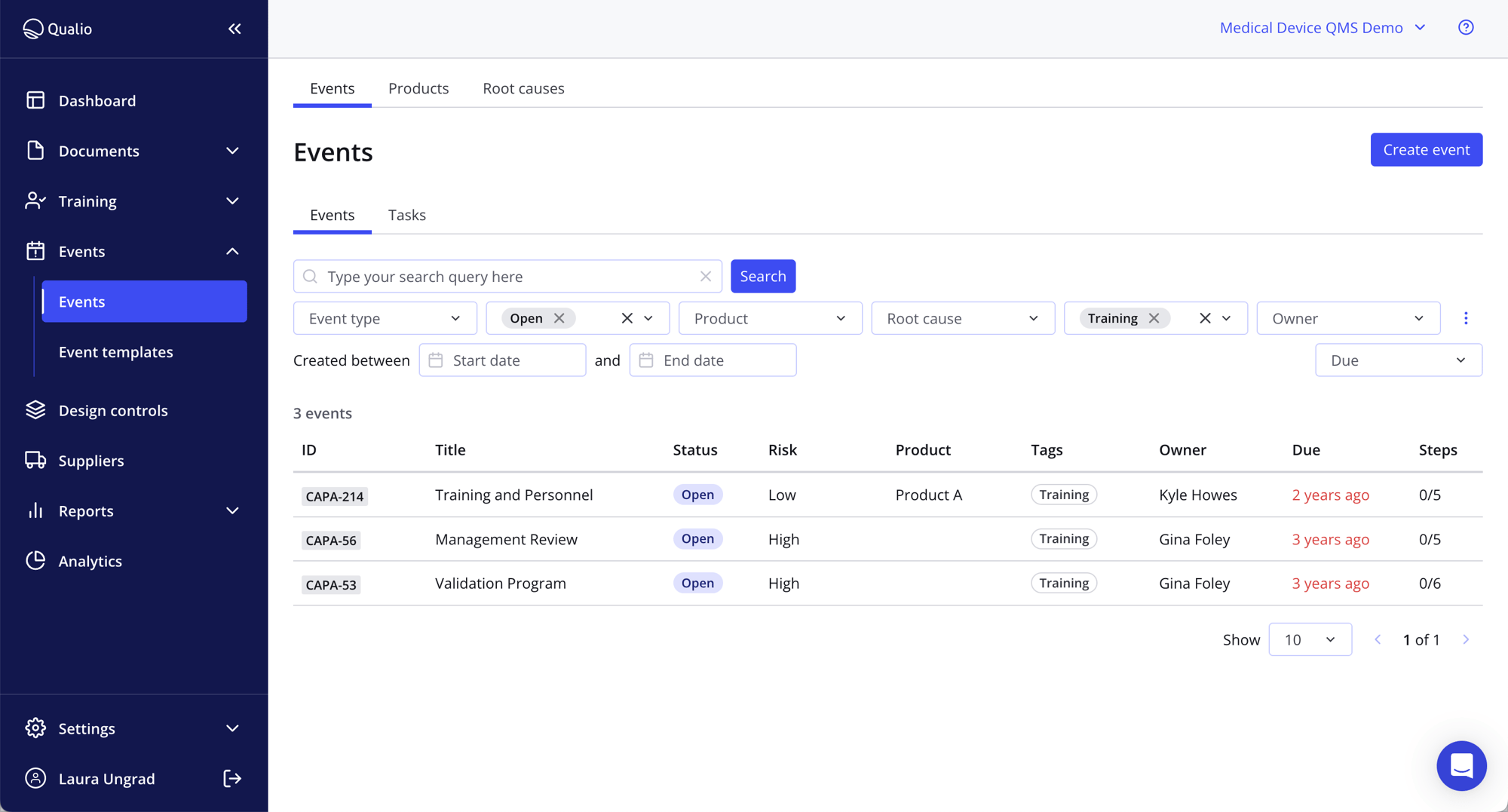Switch to the Tasks tab
The height and width of the screenshot is (812, 1508).
(406, 214)
